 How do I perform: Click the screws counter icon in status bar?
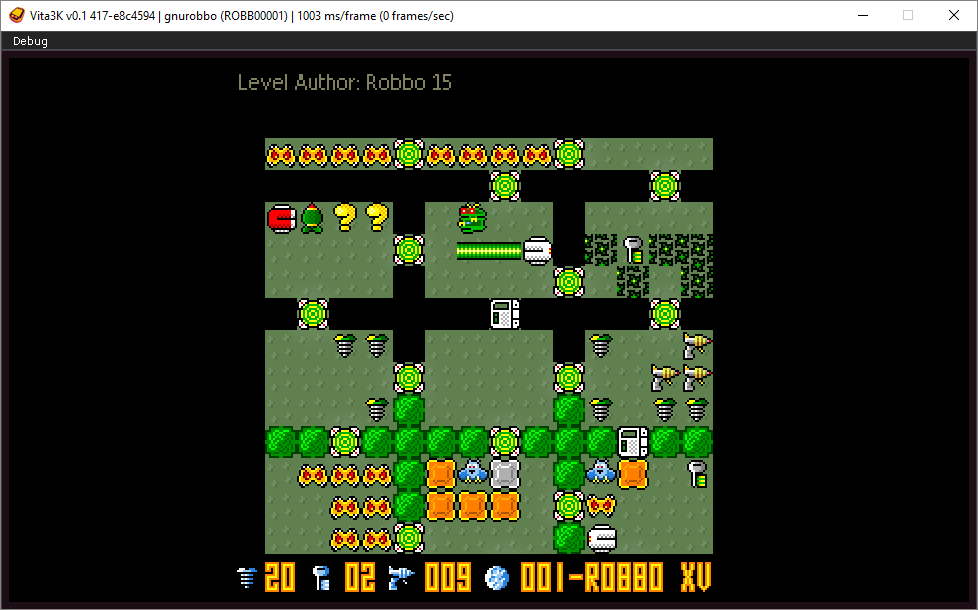tap(247, 577)
